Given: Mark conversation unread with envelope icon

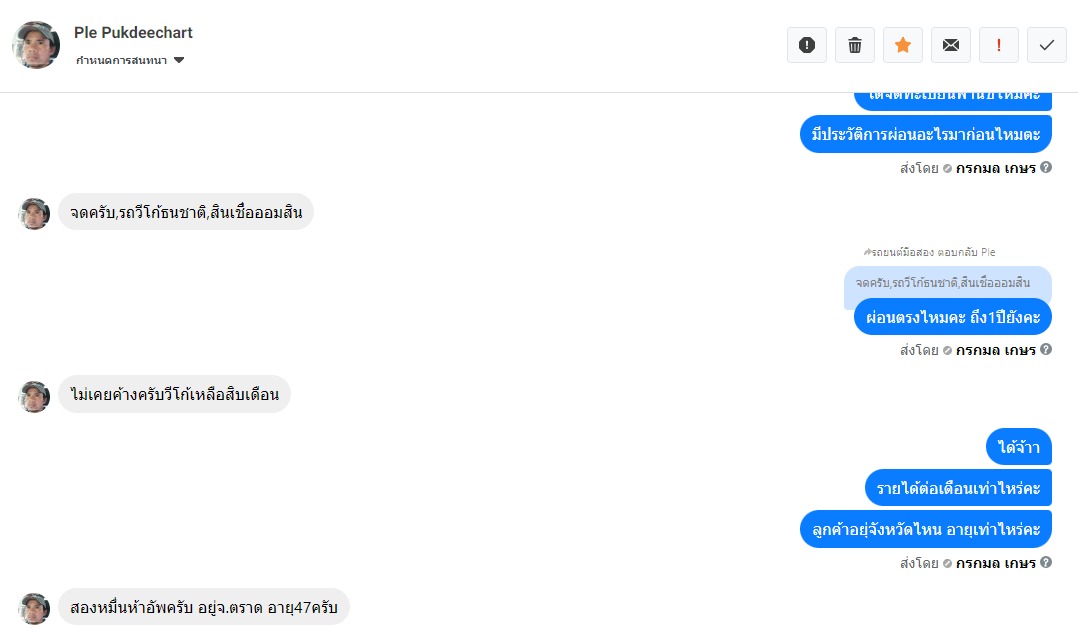Looking at the screenshot, I should click(951, 45).
